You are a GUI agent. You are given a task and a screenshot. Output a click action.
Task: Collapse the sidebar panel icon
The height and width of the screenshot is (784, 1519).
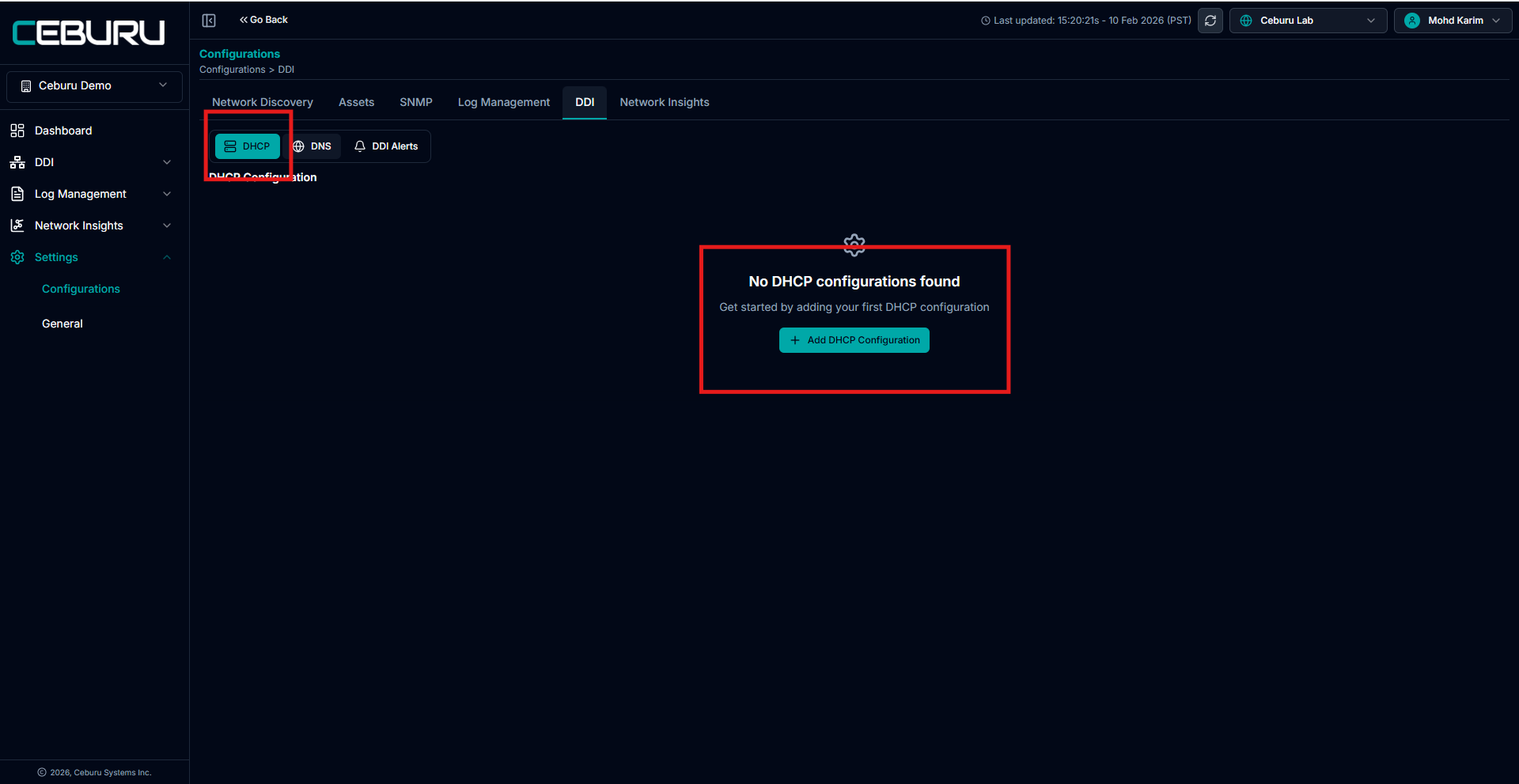pos(209,21)
